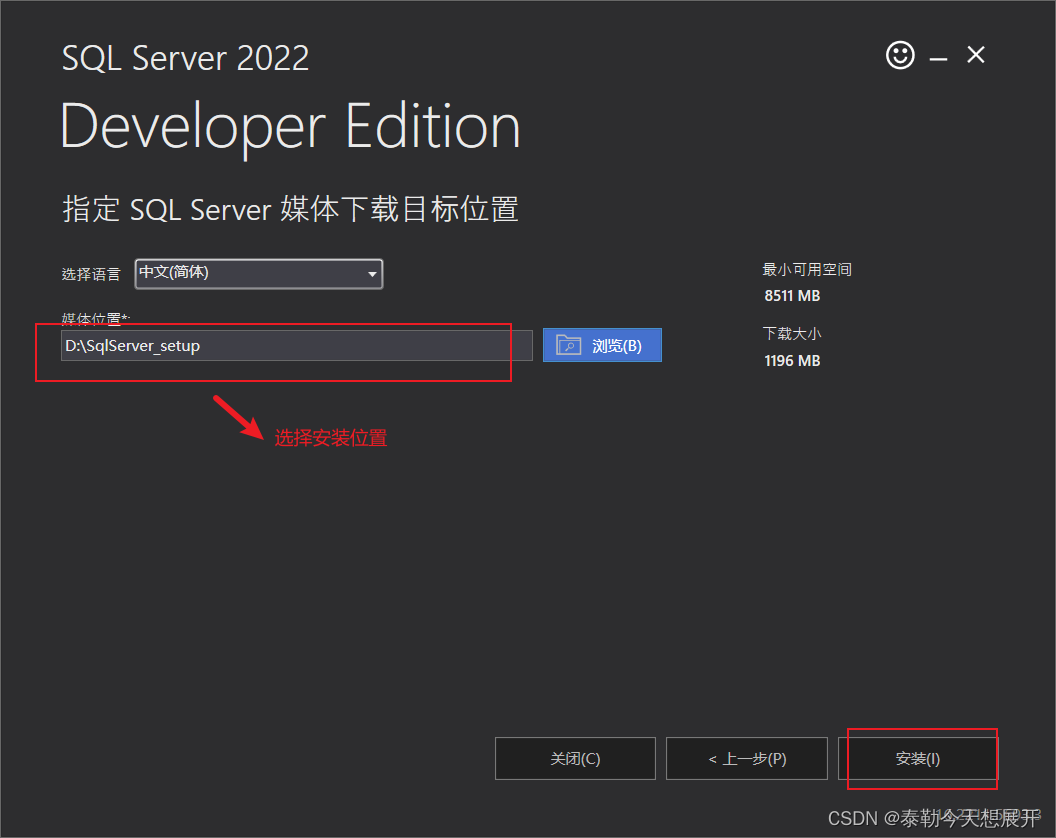Screen dimensions: 1056x838
Task: Minimize the SQL Server installer window
Action: (938, 59)
